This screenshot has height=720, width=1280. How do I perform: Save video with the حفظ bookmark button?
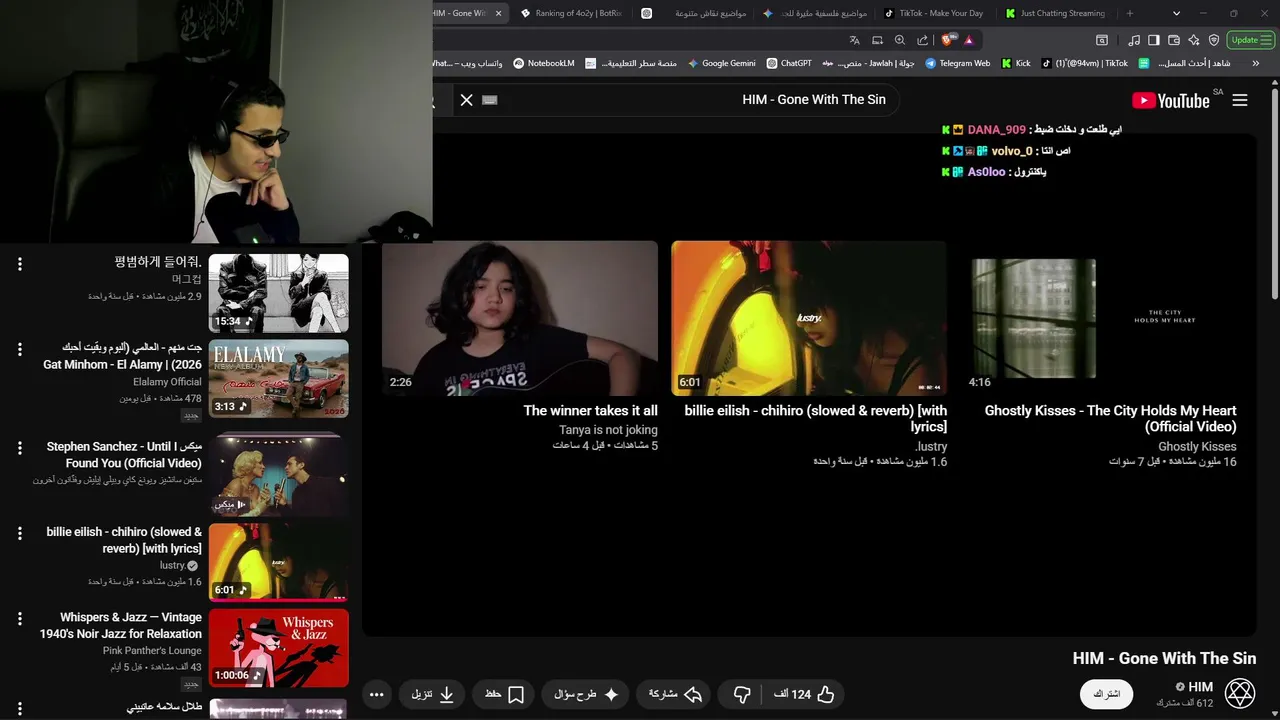[x=505, y=694]
